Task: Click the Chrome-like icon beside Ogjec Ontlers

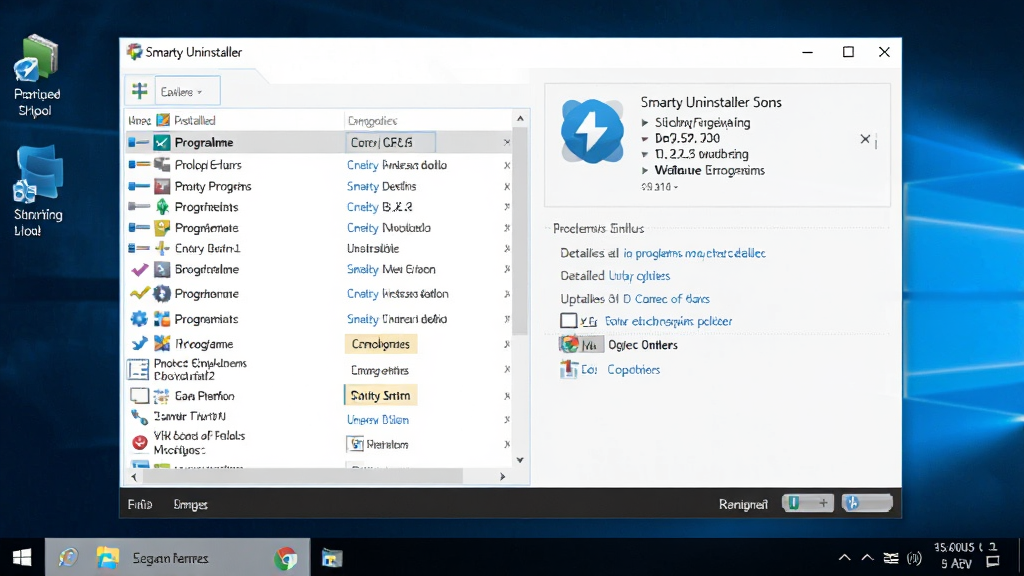Action: point(570,344)
